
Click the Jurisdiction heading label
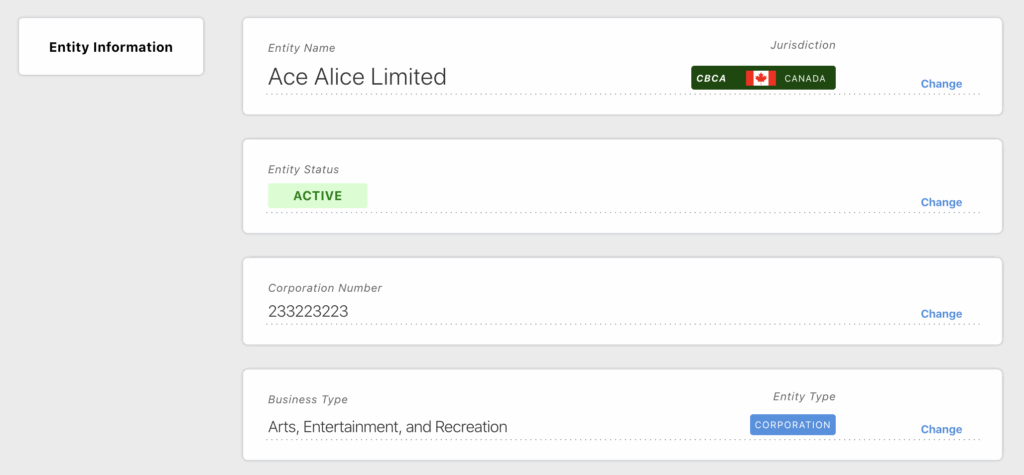pos(802,45)
